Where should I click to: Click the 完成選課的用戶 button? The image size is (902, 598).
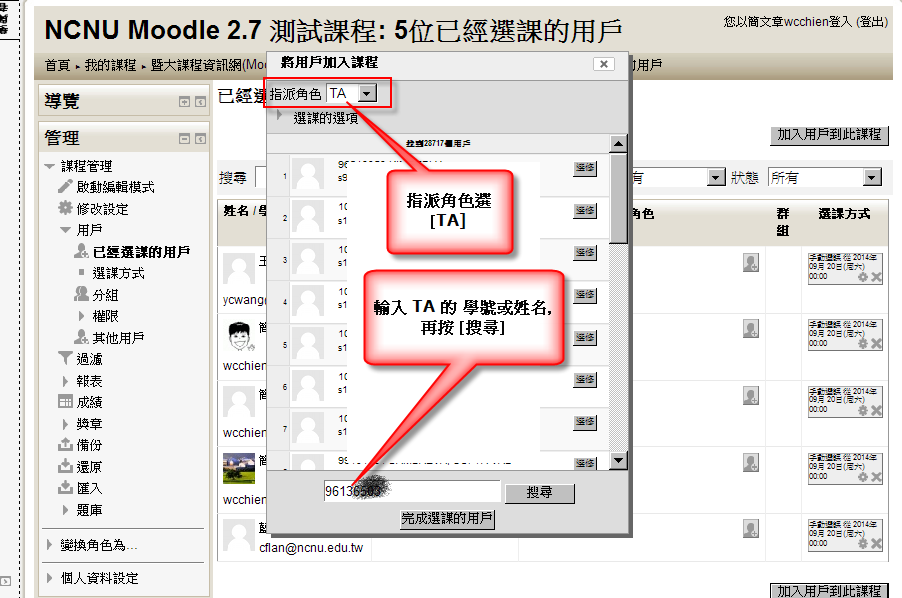click(x=447, y=519)
